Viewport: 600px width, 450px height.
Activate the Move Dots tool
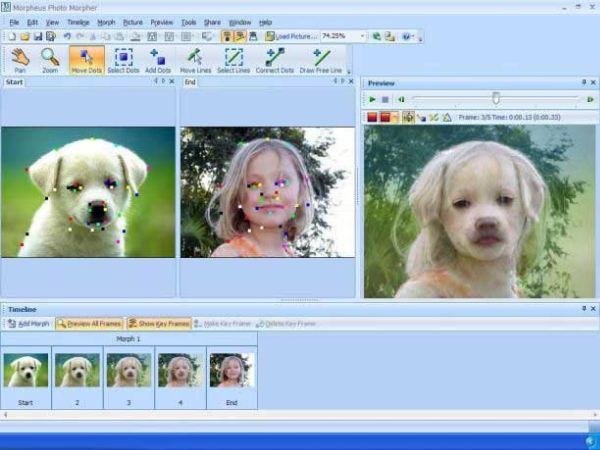(x=87, y=60)
